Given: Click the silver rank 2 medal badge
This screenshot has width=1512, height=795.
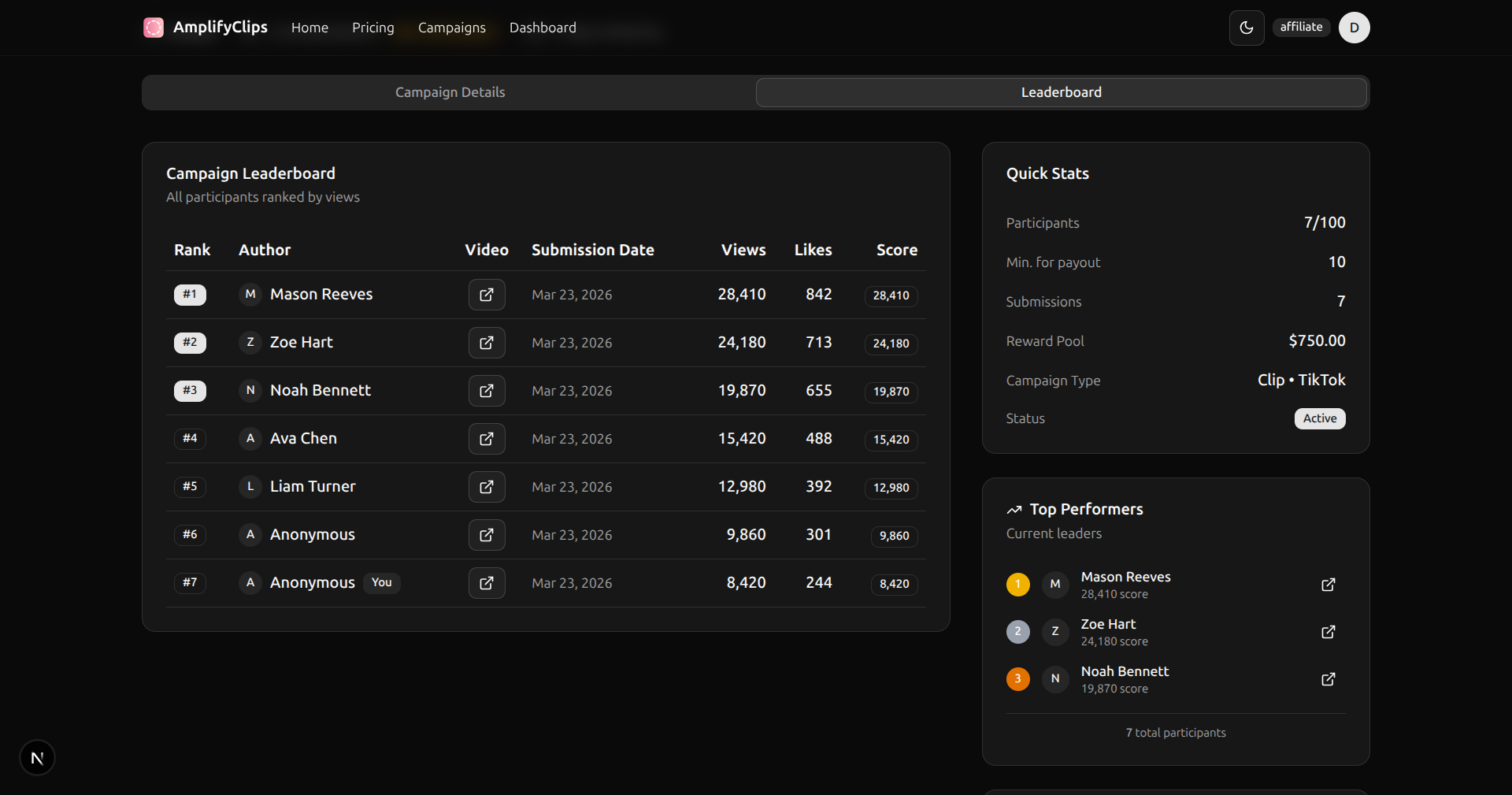Looking at the screenshot, I should (x=1018, y=632).
